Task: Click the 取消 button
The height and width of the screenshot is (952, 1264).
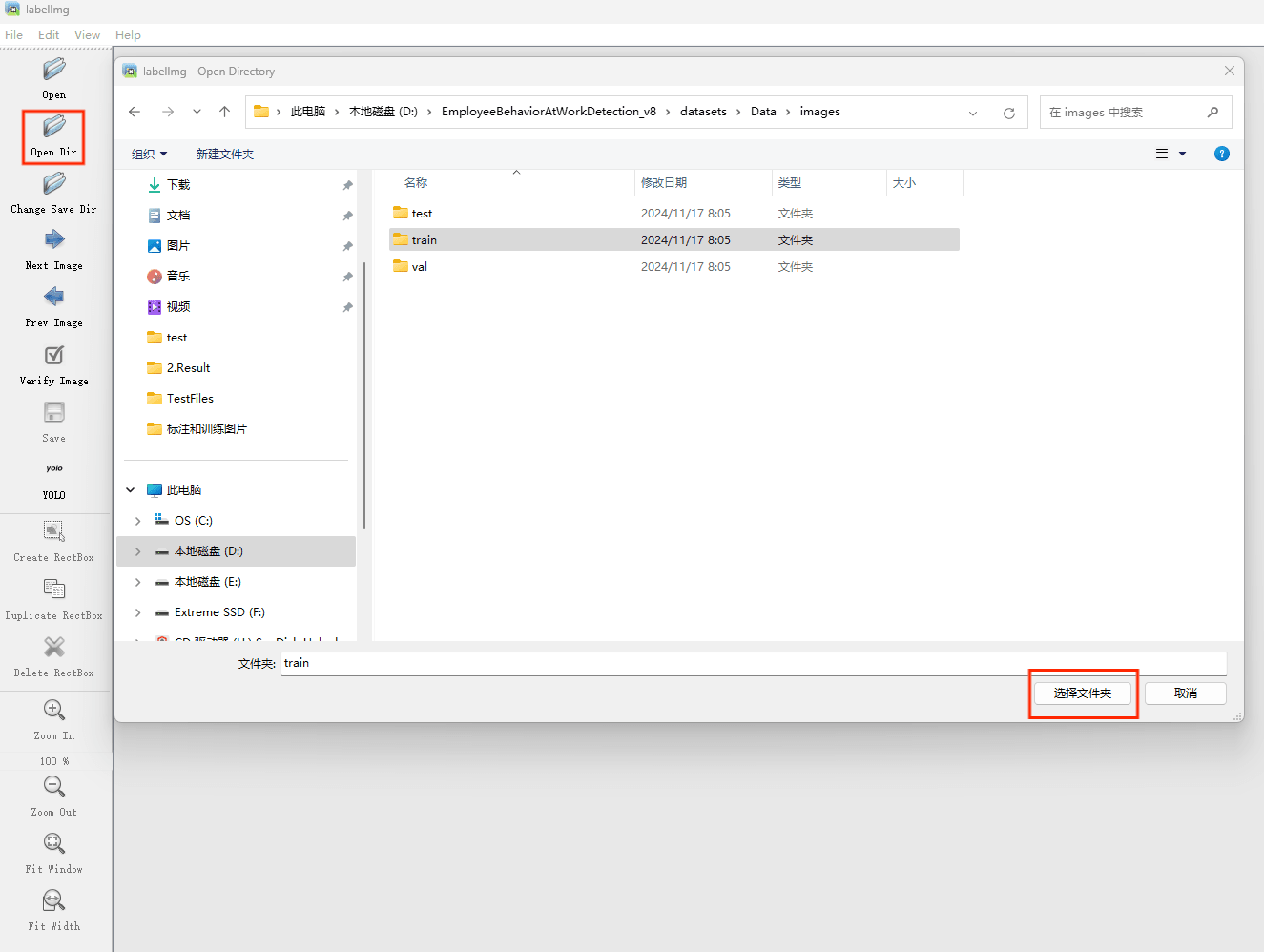Action: pyautogui.click(x=1186, y=693)
